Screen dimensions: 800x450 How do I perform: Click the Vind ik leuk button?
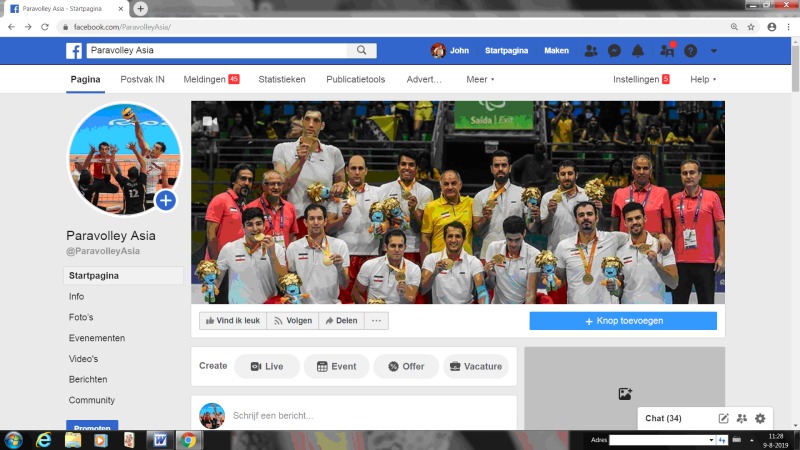(233, 320)
